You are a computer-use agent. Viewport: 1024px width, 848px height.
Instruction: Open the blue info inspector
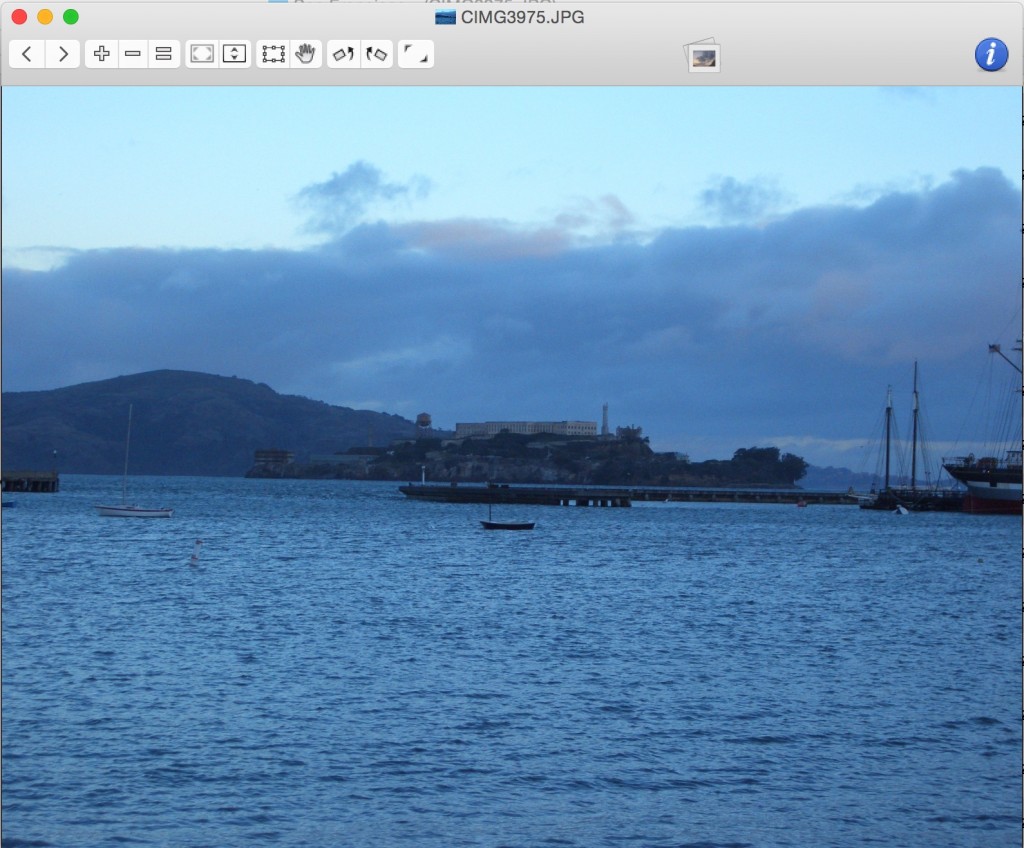[990, 54]
